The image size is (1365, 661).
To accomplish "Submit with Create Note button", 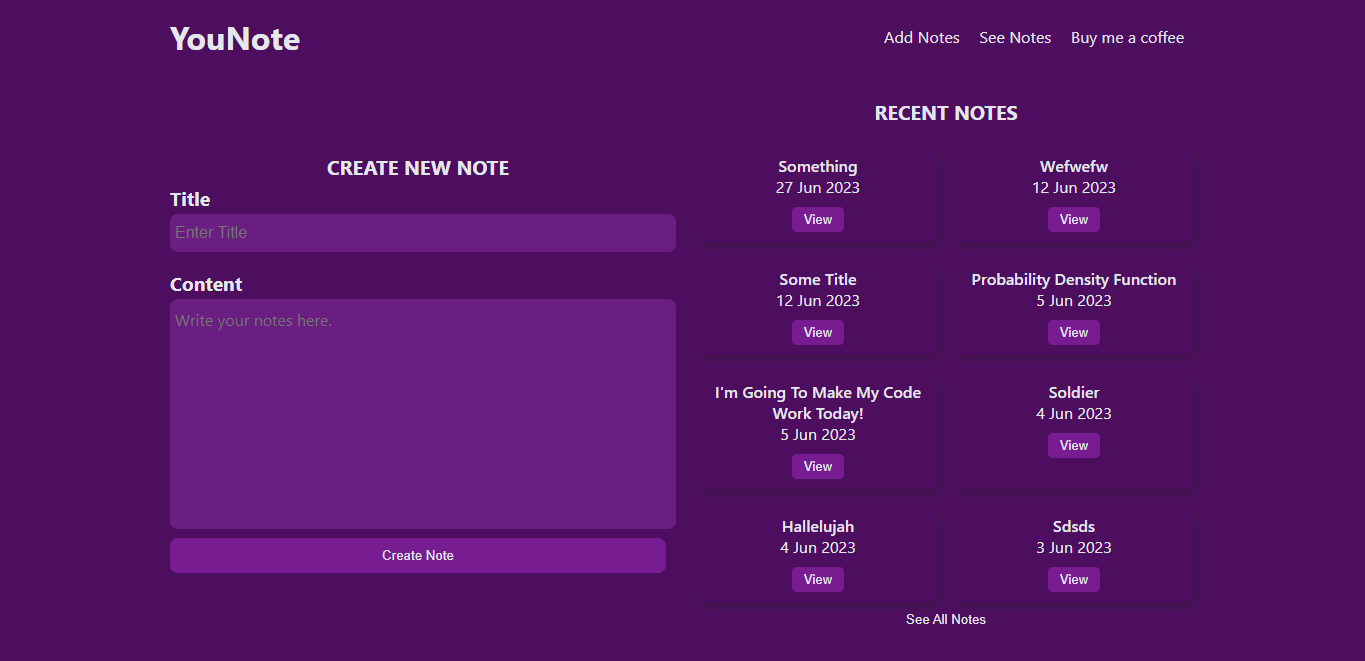I will tap(418, 556).
